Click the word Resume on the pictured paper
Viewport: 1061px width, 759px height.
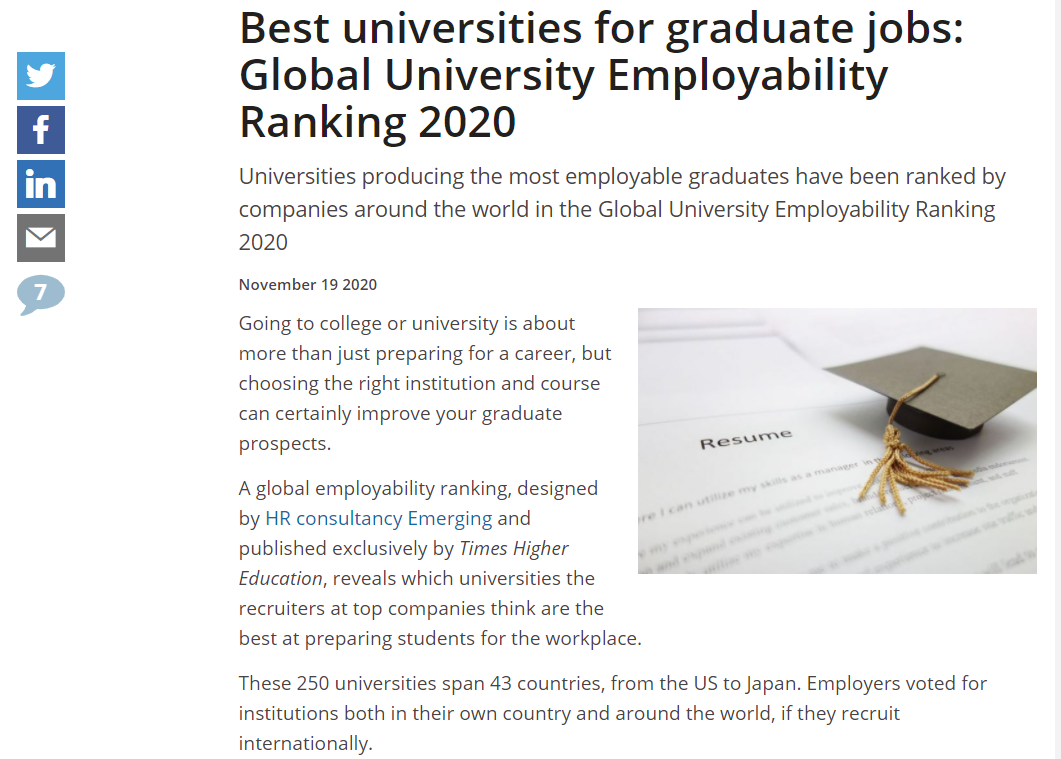click(745, 439)
